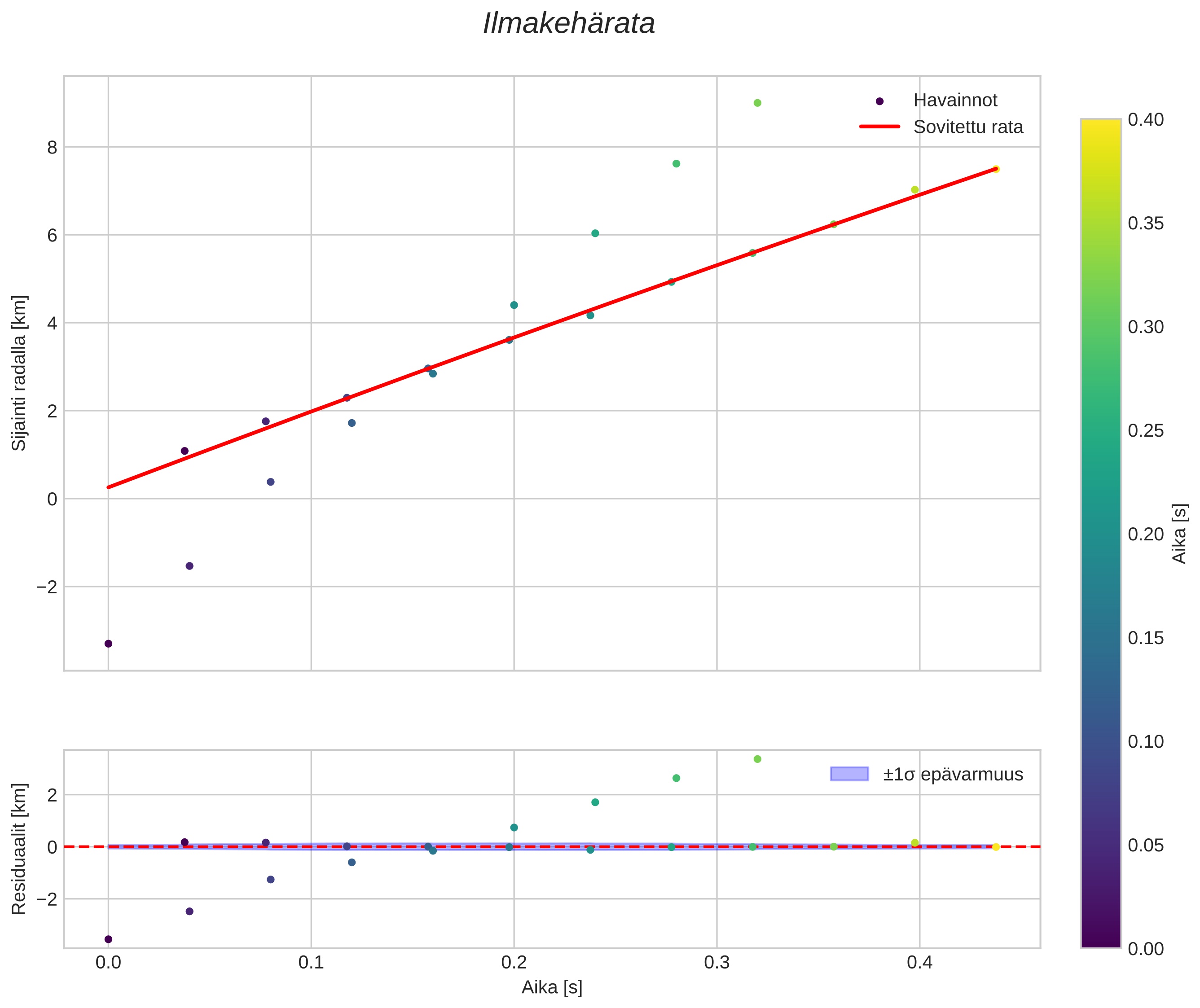Click the red fitted line where it starts
The width and height of the screenshot is (1200, 1008).
(109, 487)
